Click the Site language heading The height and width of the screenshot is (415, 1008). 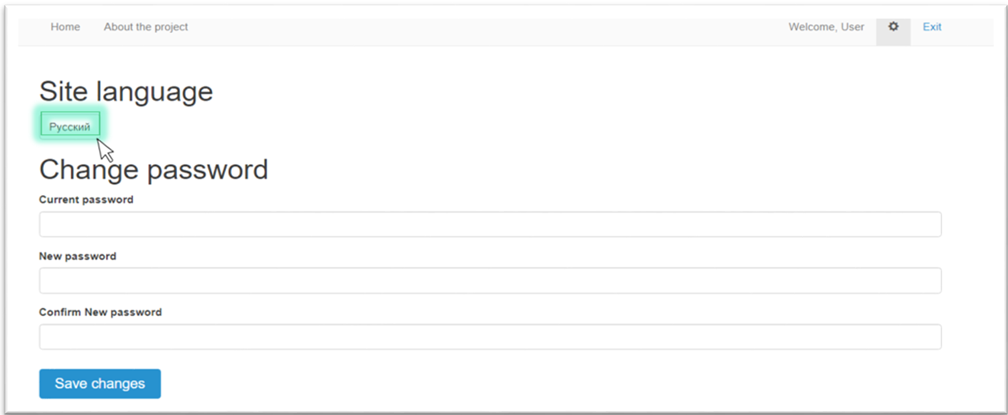[x=126, y=92]
